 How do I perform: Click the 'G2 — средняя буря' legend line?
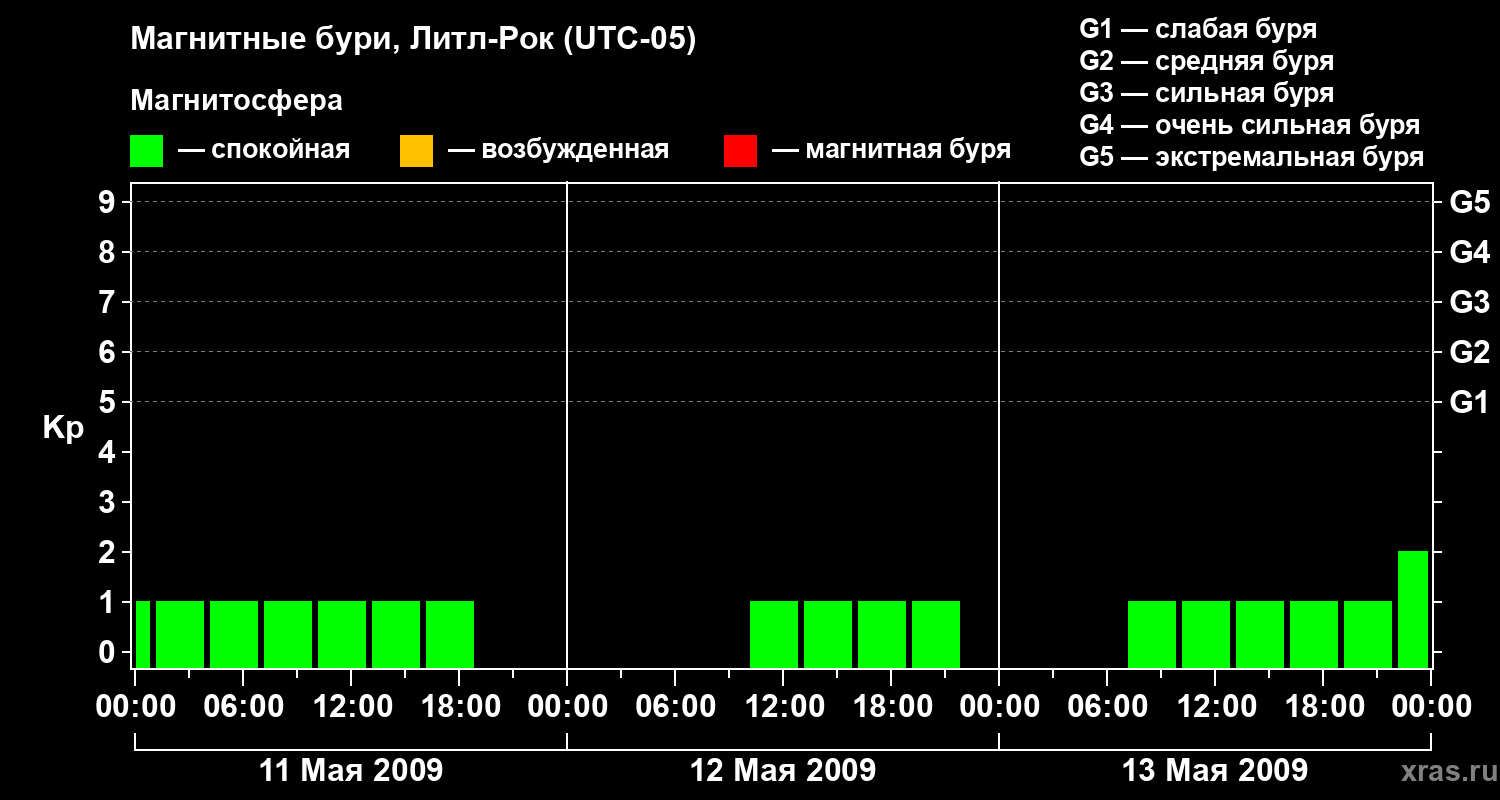[x=1206, y=61]
